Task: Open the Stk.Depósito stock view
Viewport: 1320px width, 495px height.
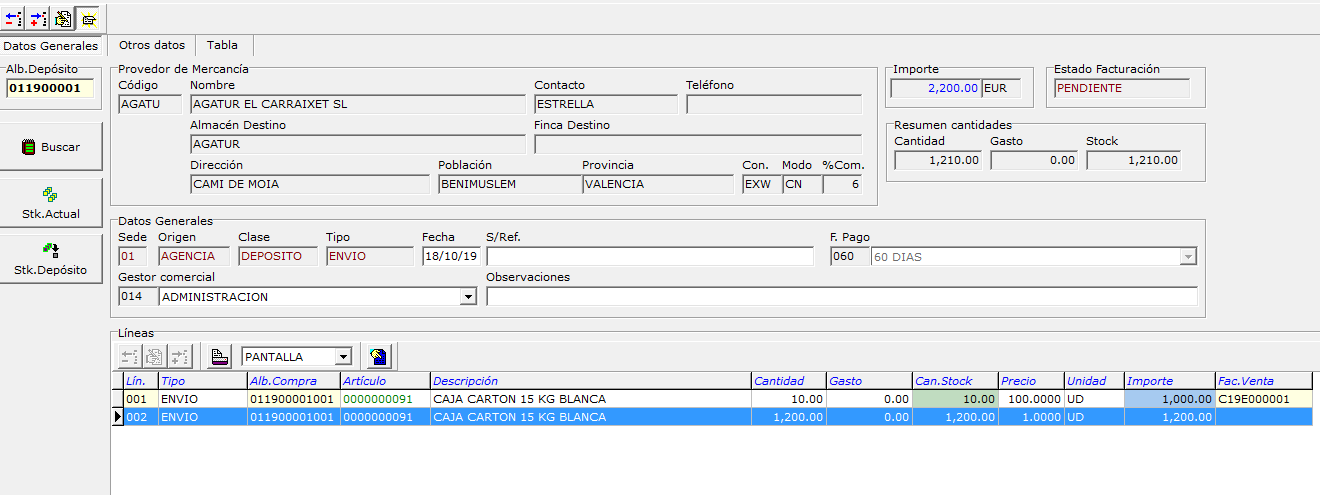Action: pos(51,259)
